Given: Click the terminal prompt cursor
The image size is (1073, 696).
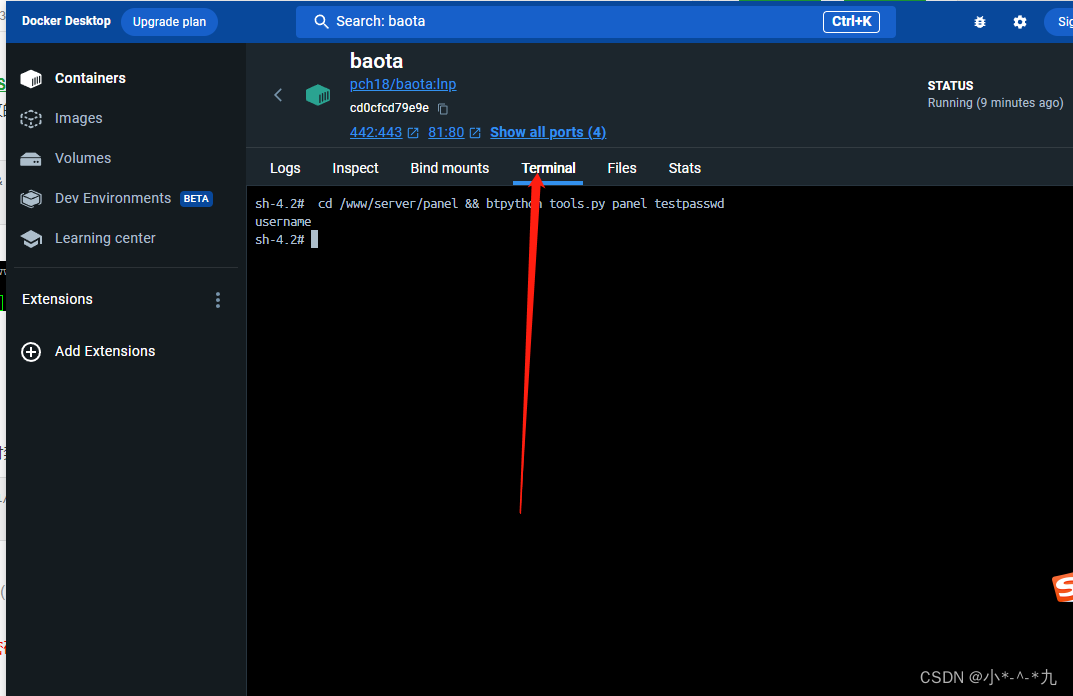Looking at the screenshot, I should [315, 240].
